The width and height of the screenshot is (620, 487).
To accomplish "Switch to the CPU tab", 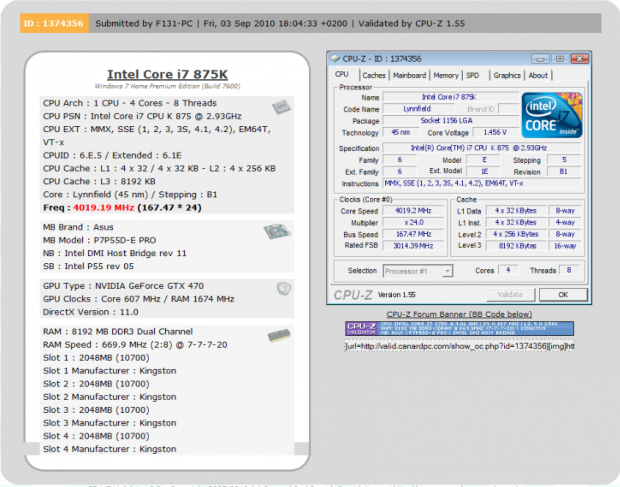I will click(x=342, y=74).
